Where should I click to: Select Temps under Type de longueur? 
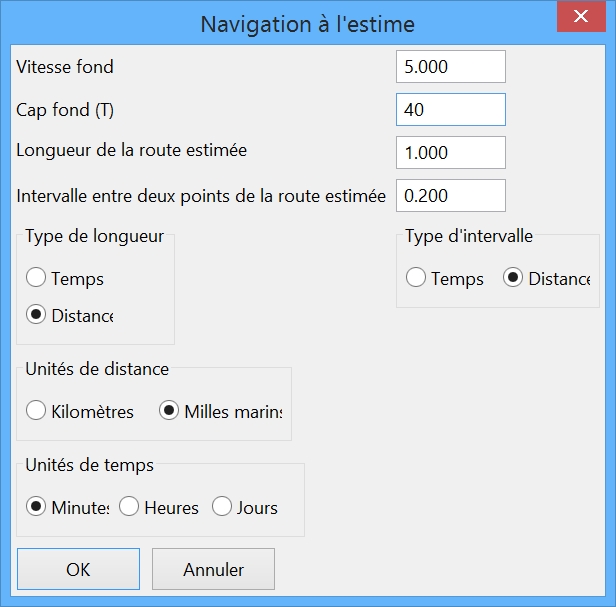36,279
